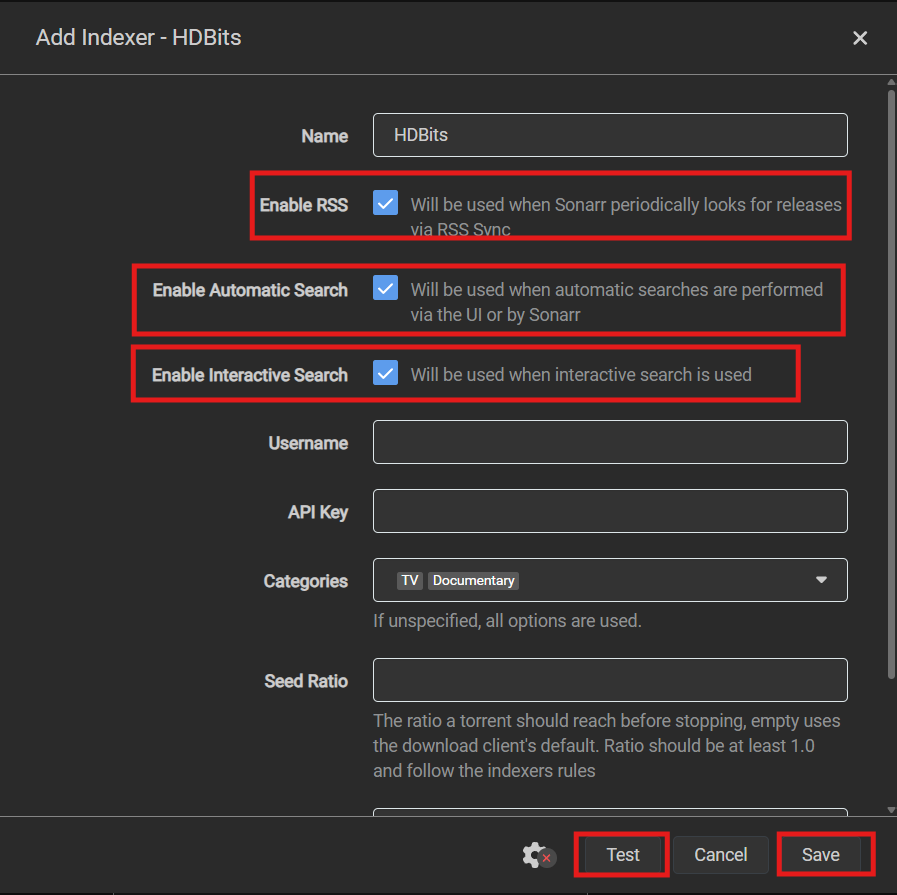This screenshot has width=897, height=895.
Task: Close the Add Indexer dialog
Action: 860,38
